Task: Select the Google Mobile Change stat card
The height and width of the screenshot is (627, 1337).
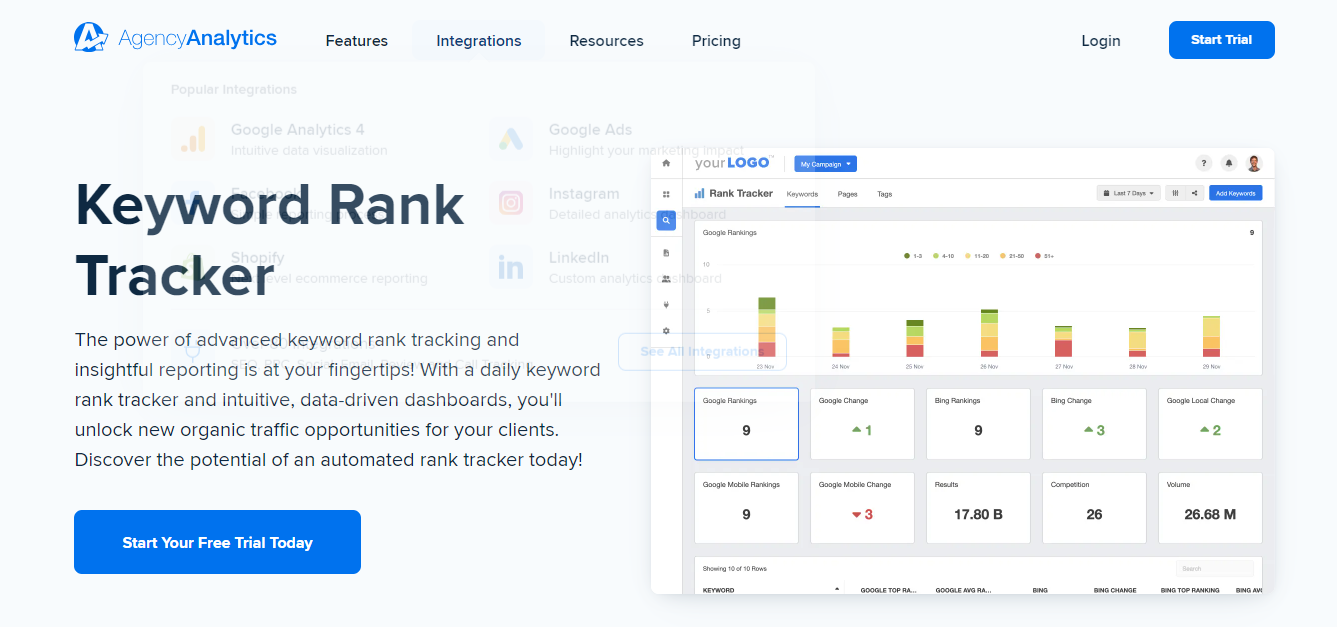Action: 862,508
